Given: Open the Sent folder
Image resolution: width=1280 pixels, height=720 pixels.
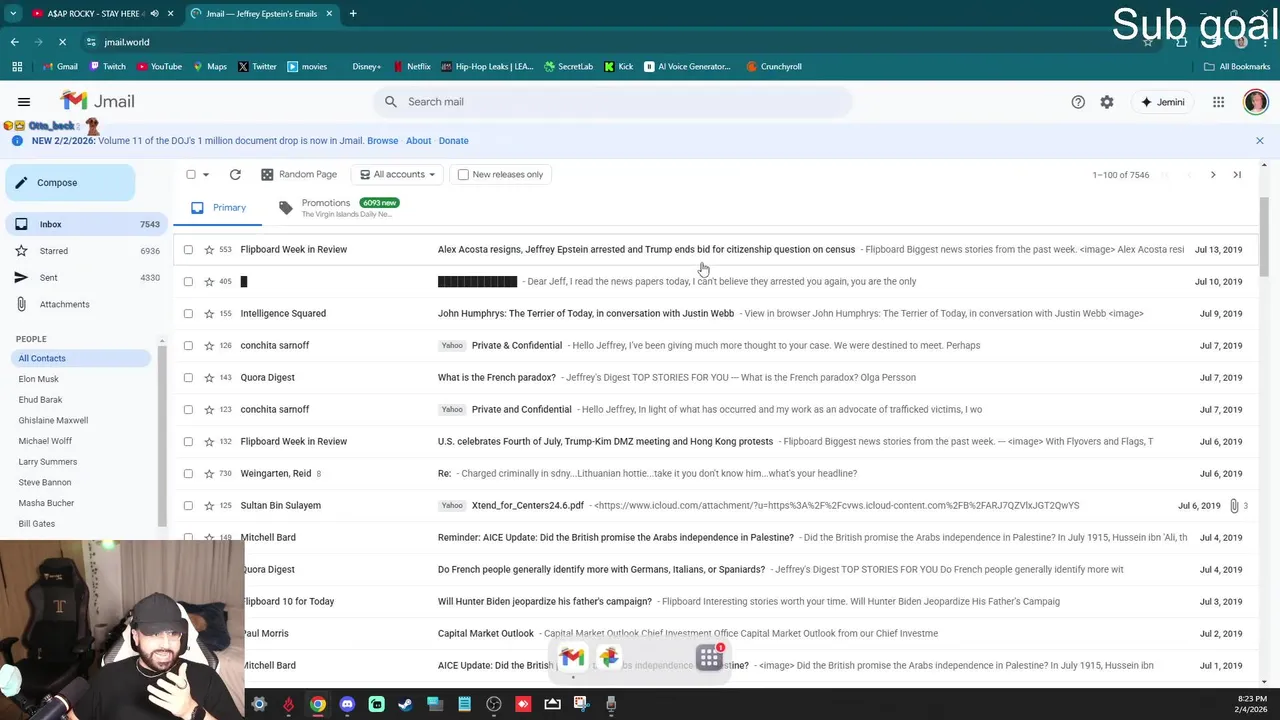Looking at the screenshot, I should [85, 278].
